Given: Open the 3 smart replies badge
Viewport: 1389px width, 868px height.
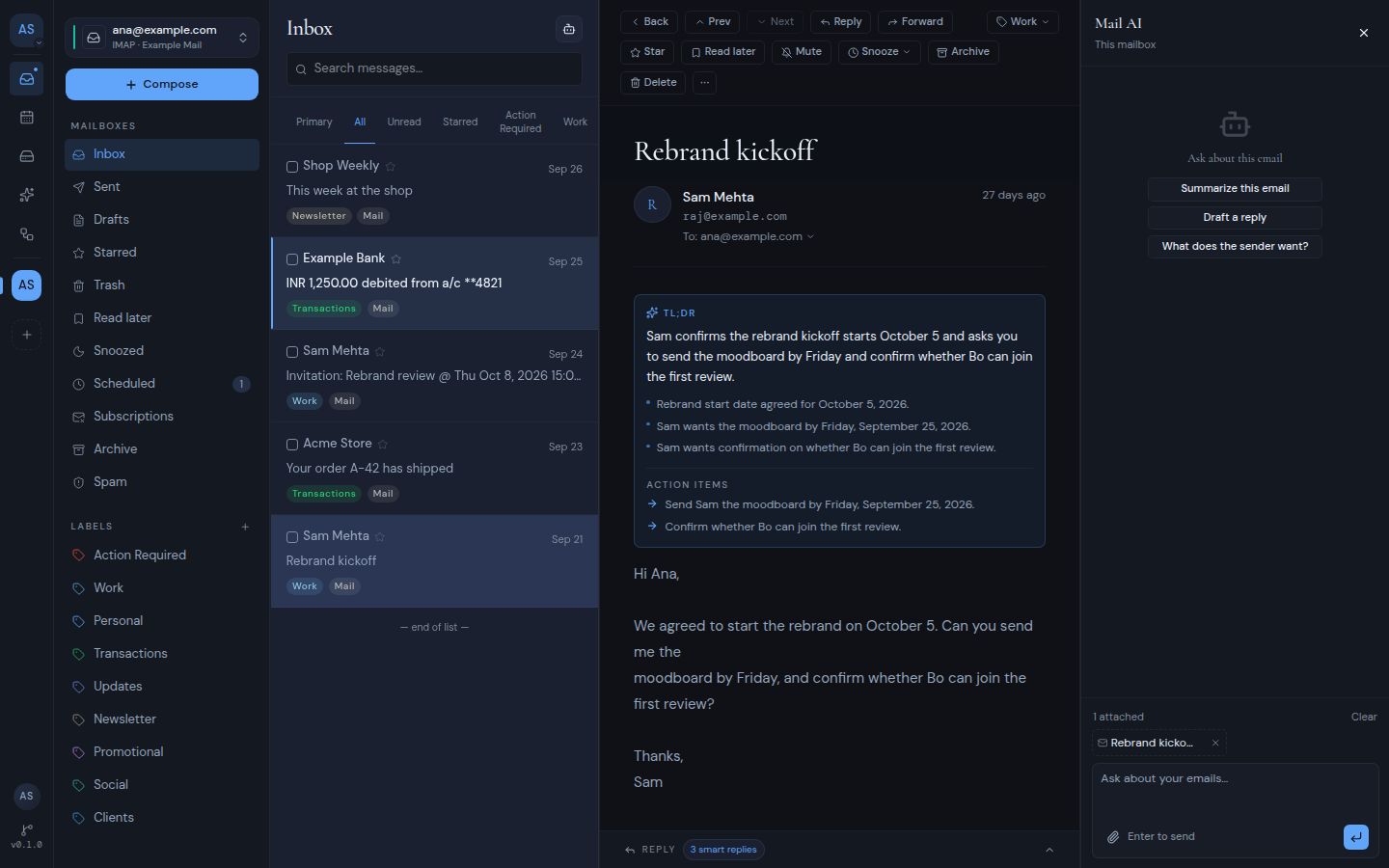Looking at the screenshot, I should 723,850.
